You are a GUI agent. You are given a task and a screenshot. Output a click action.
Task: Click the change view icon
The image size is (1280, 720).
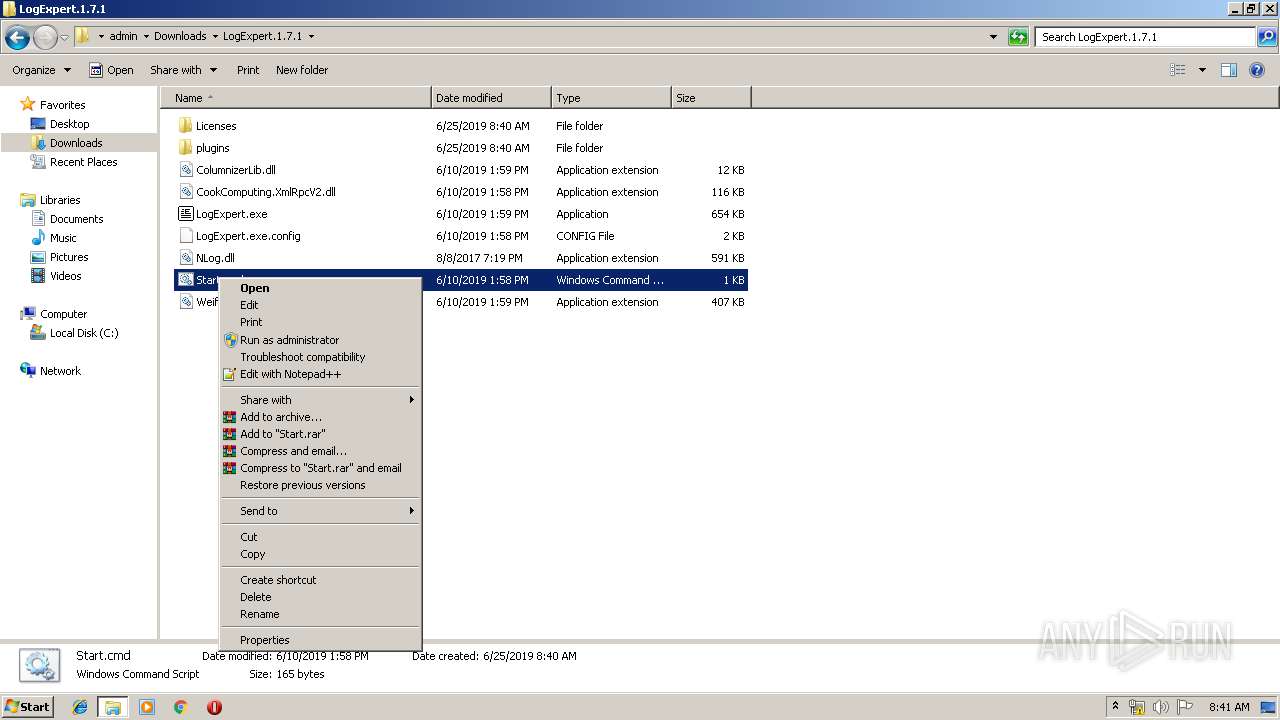(x=1178, y=70)
